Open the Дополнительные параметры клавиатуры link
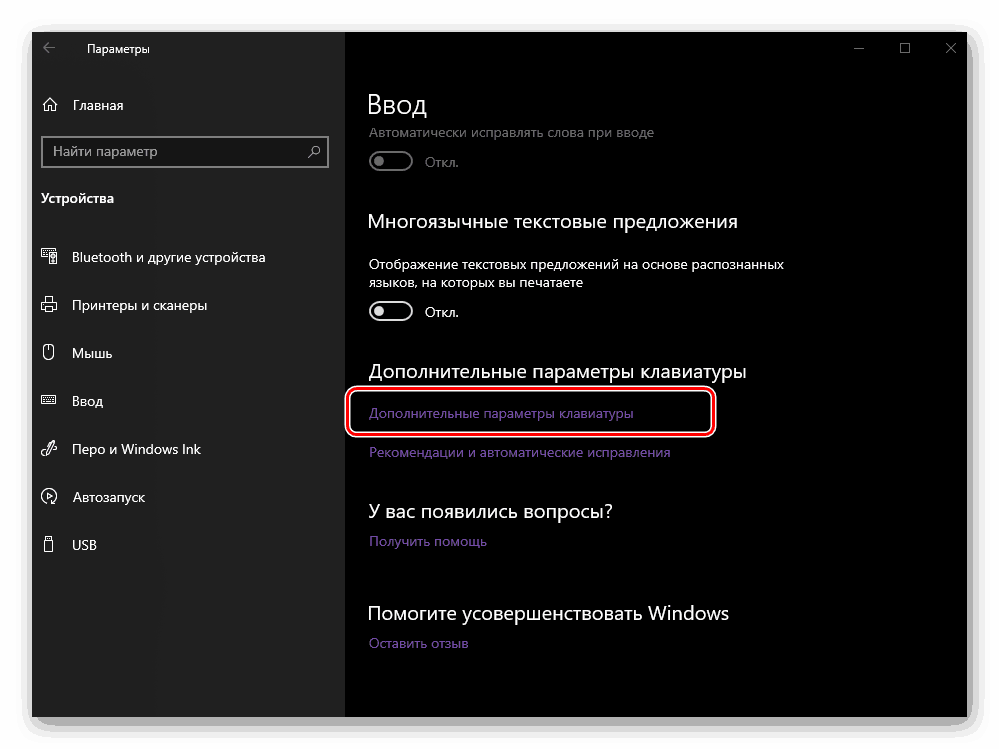999x749 pixels. tap(501, 413)
